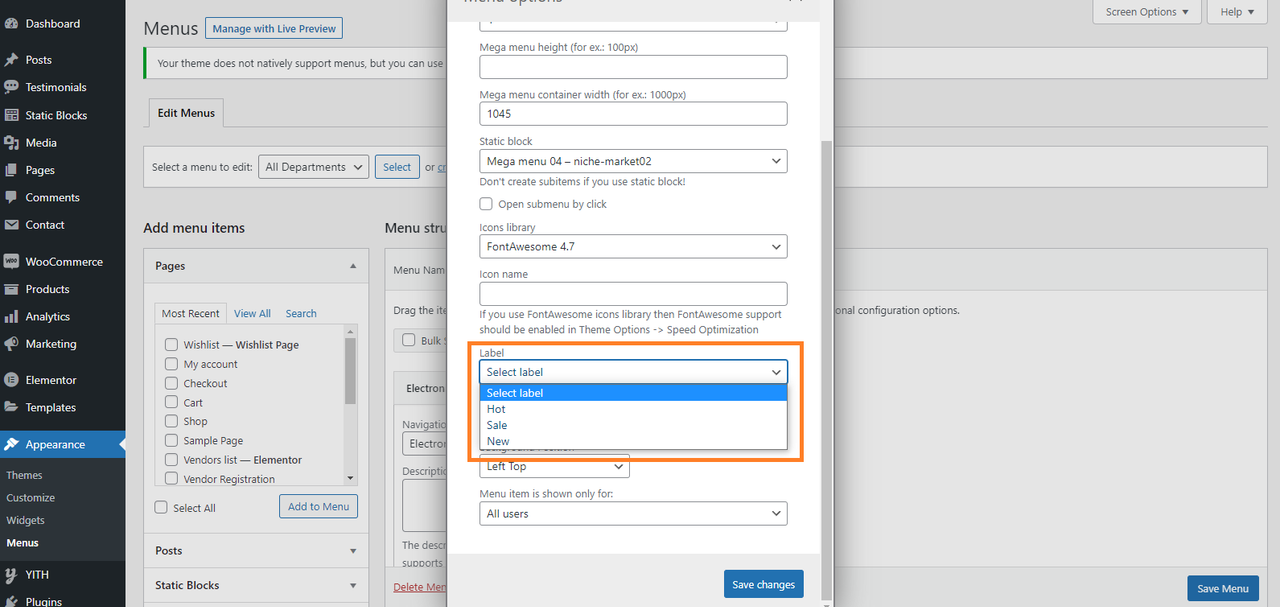The image size is (1280, 607).
Task: Click the Mega menu height field
Action: tap(633, 67)
